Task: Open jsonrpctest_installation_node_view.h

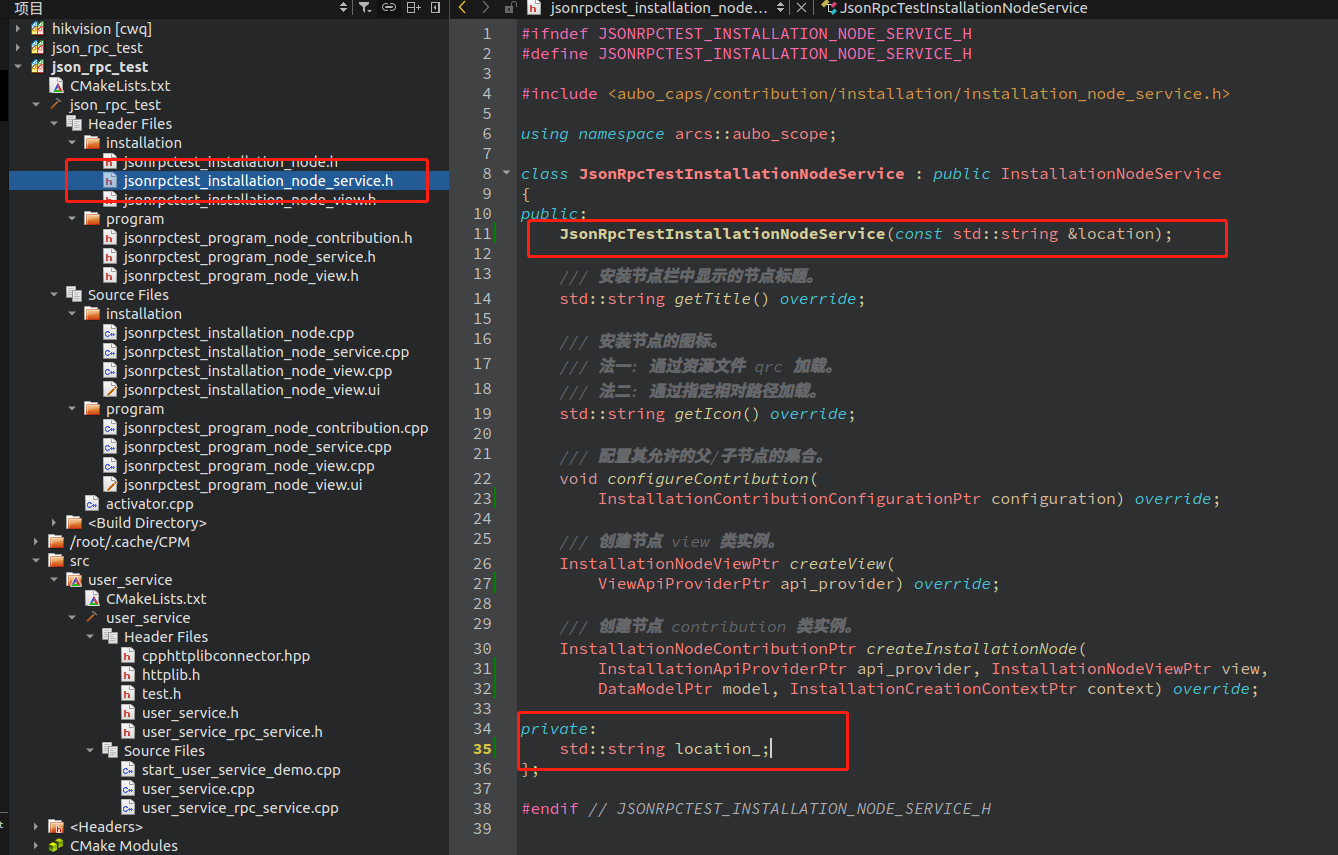Action: click(x=249, y=200)
